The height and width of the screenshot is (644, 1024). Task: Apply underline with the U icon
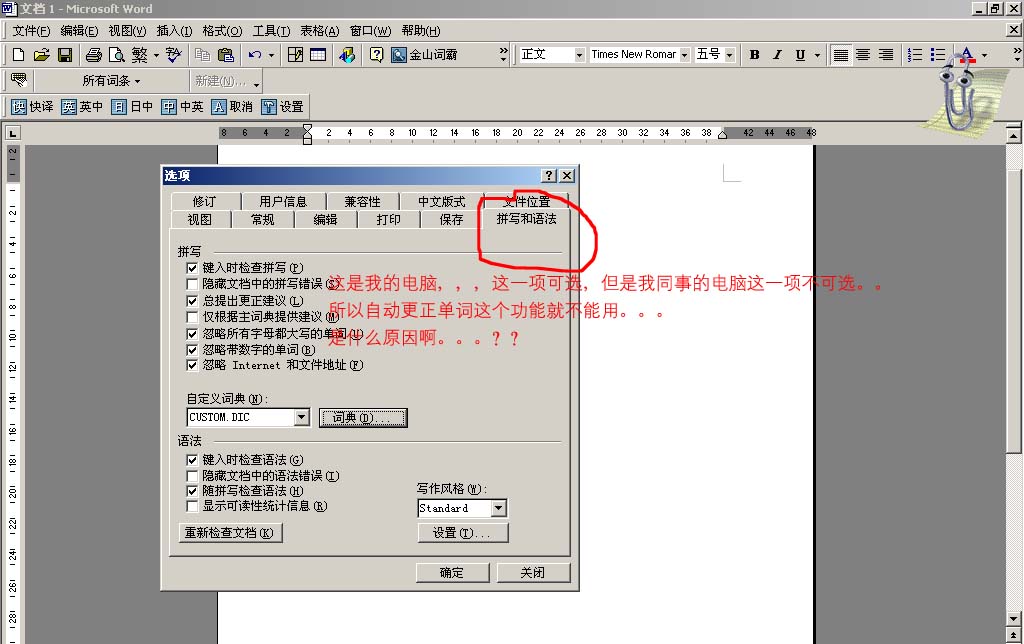pos(800,55)
